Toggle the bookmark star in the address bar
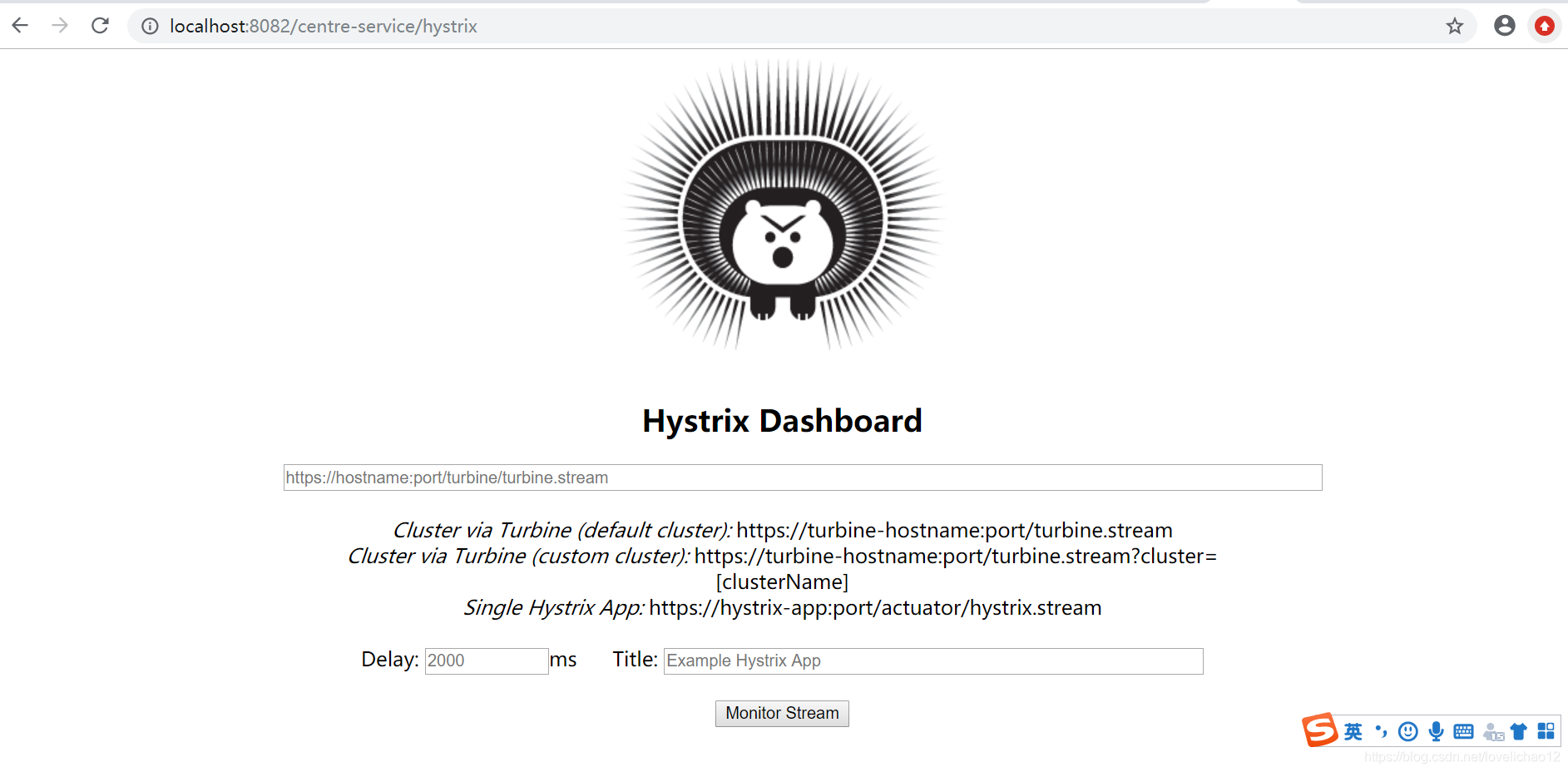 1456,26
